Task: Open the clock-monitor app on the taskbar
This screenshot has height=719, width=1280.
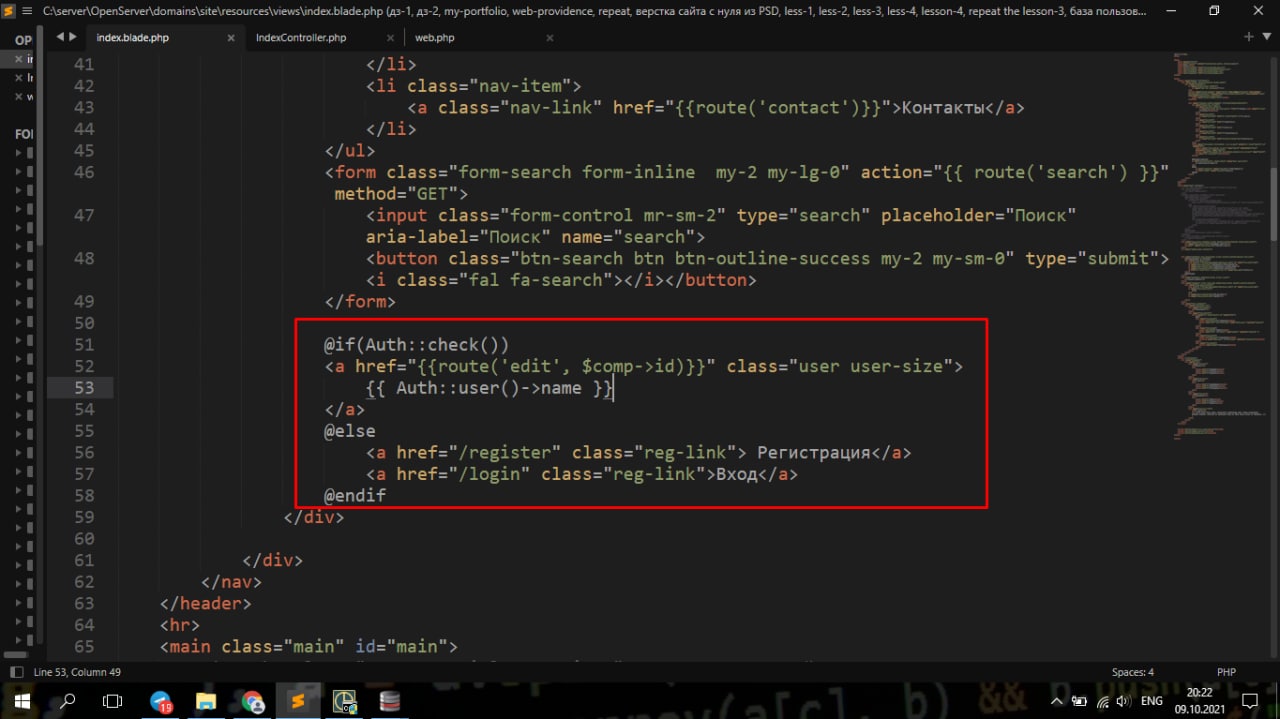Action: (344, 702)
